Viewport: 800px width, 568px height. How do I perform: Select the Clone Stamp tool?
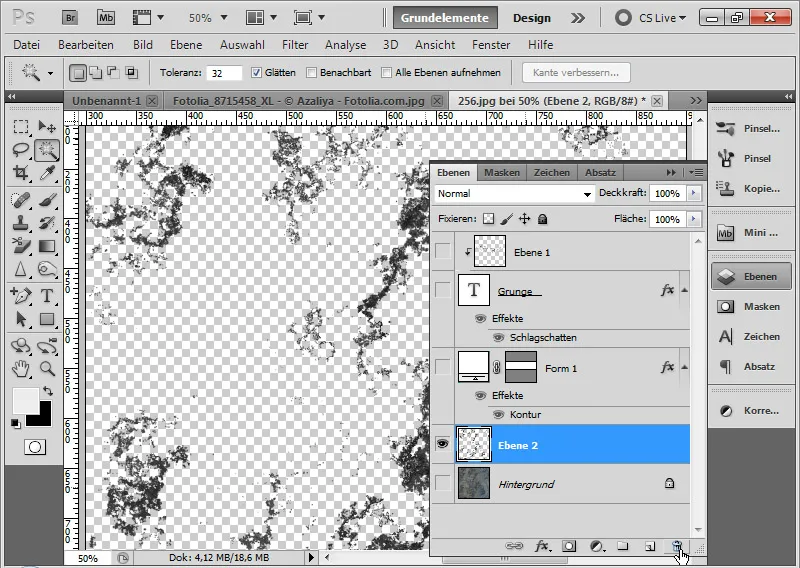click(x=21, y=223)
